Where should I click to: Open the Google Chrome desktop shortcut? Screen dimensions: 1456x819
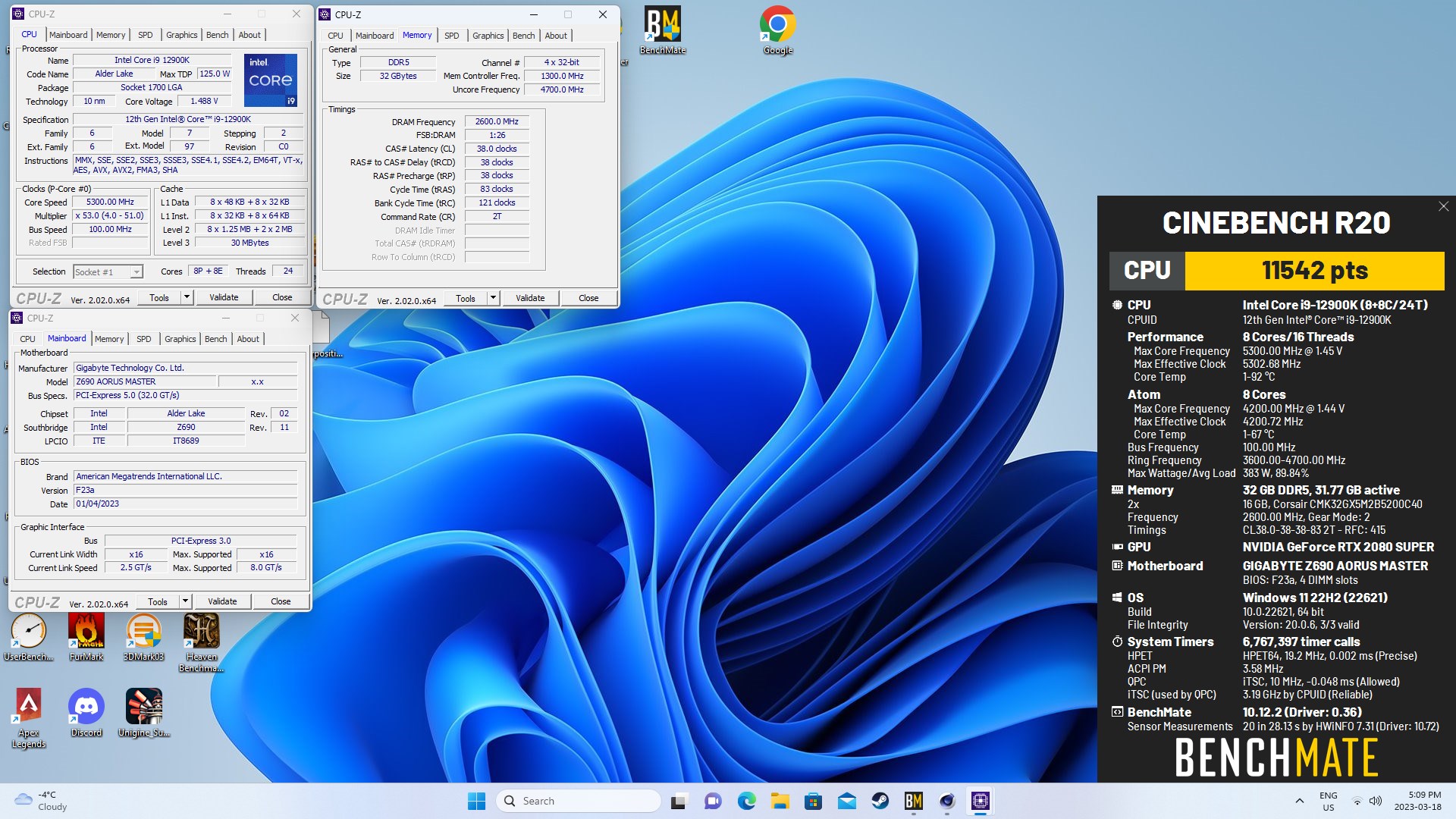pos(777,30)
